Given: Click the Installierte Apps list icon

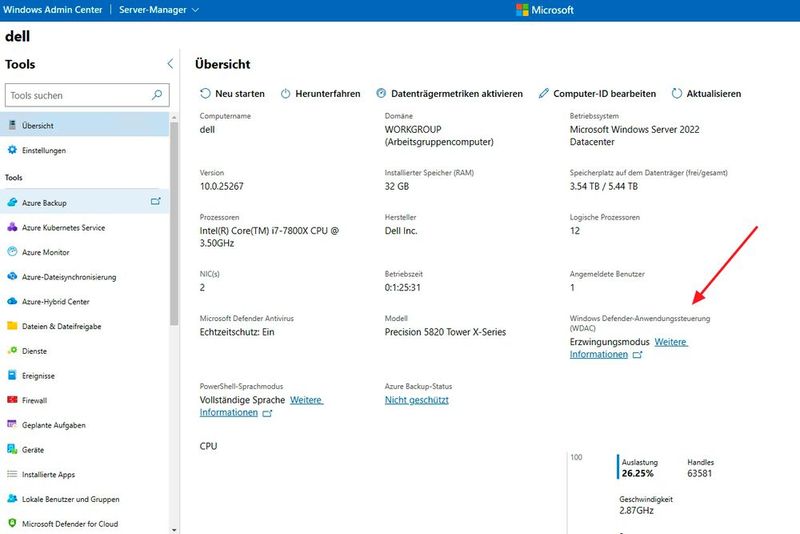Looking at the screenshot, I should pyautogui.click(x=12, y=474).
